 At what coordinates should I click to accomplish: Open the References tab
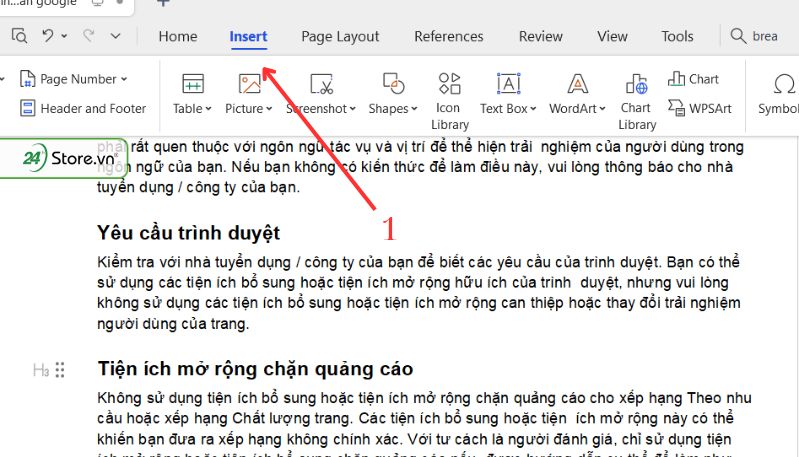point(448,36)
